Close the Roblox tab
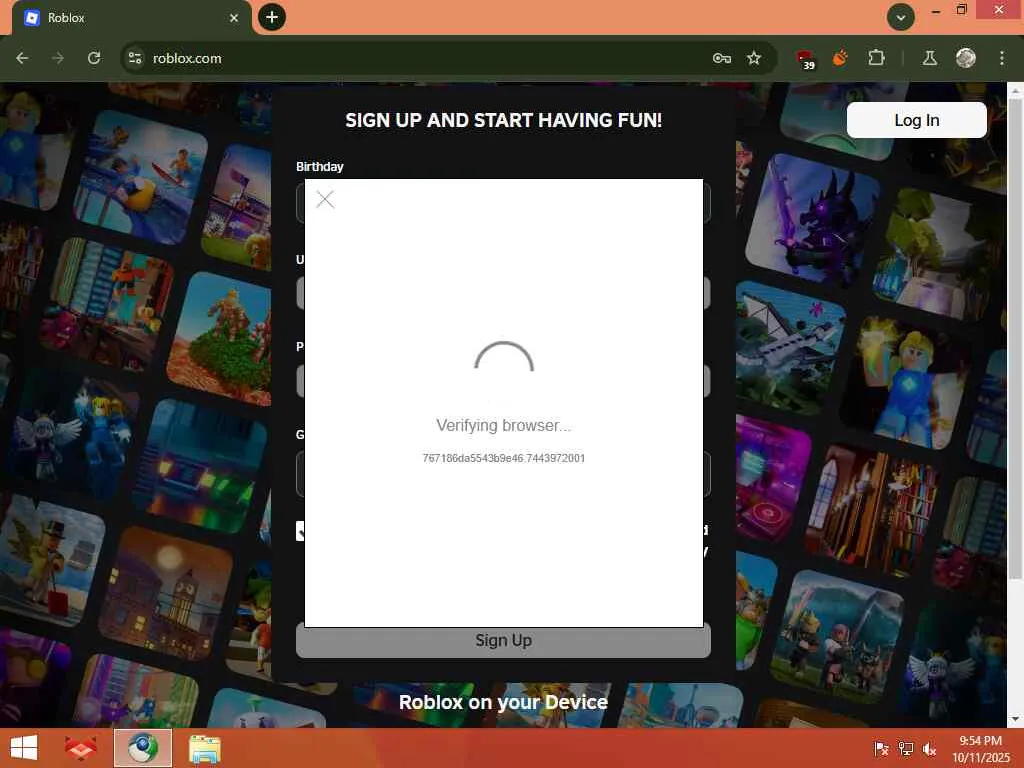The width and height of the screenshot is (1024, 768). (x=234, y=18)
